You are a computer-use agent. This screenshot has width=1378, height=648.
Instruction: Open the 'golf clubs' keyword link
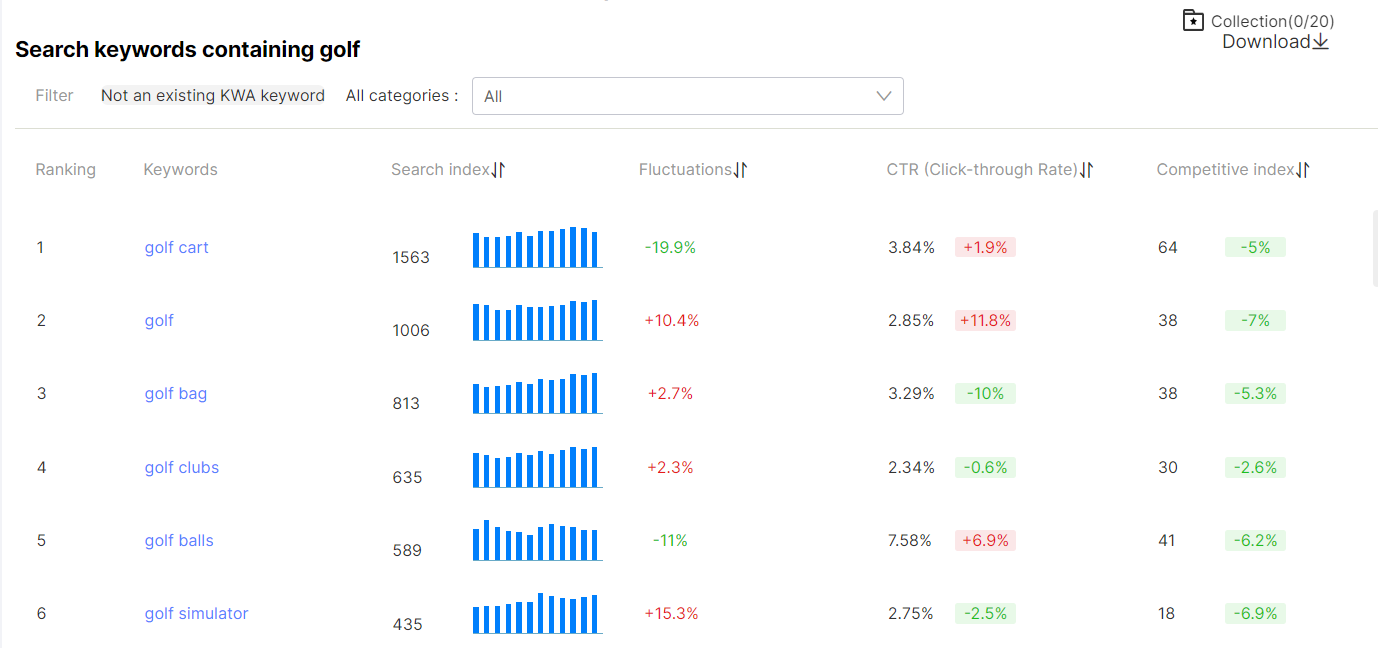(x=181, y=467)
